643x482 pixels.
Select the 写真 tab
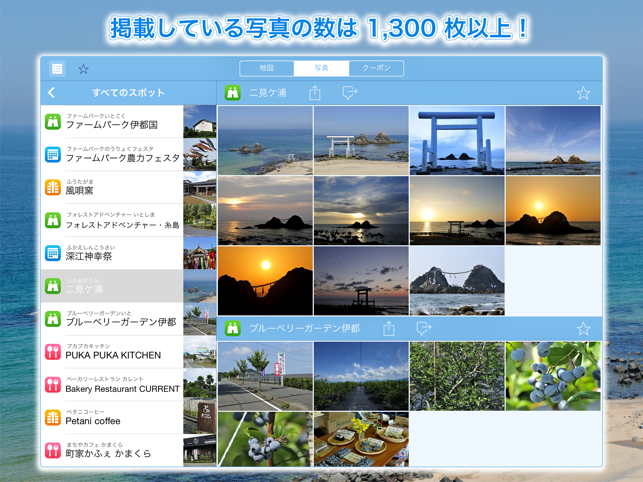pos(321,68)
